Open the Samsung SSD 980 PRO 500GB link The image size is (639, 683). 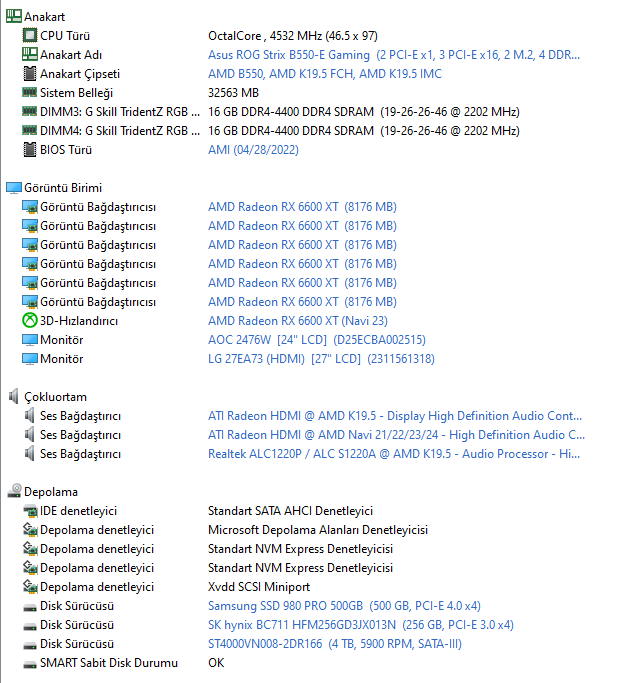(344, 606)
